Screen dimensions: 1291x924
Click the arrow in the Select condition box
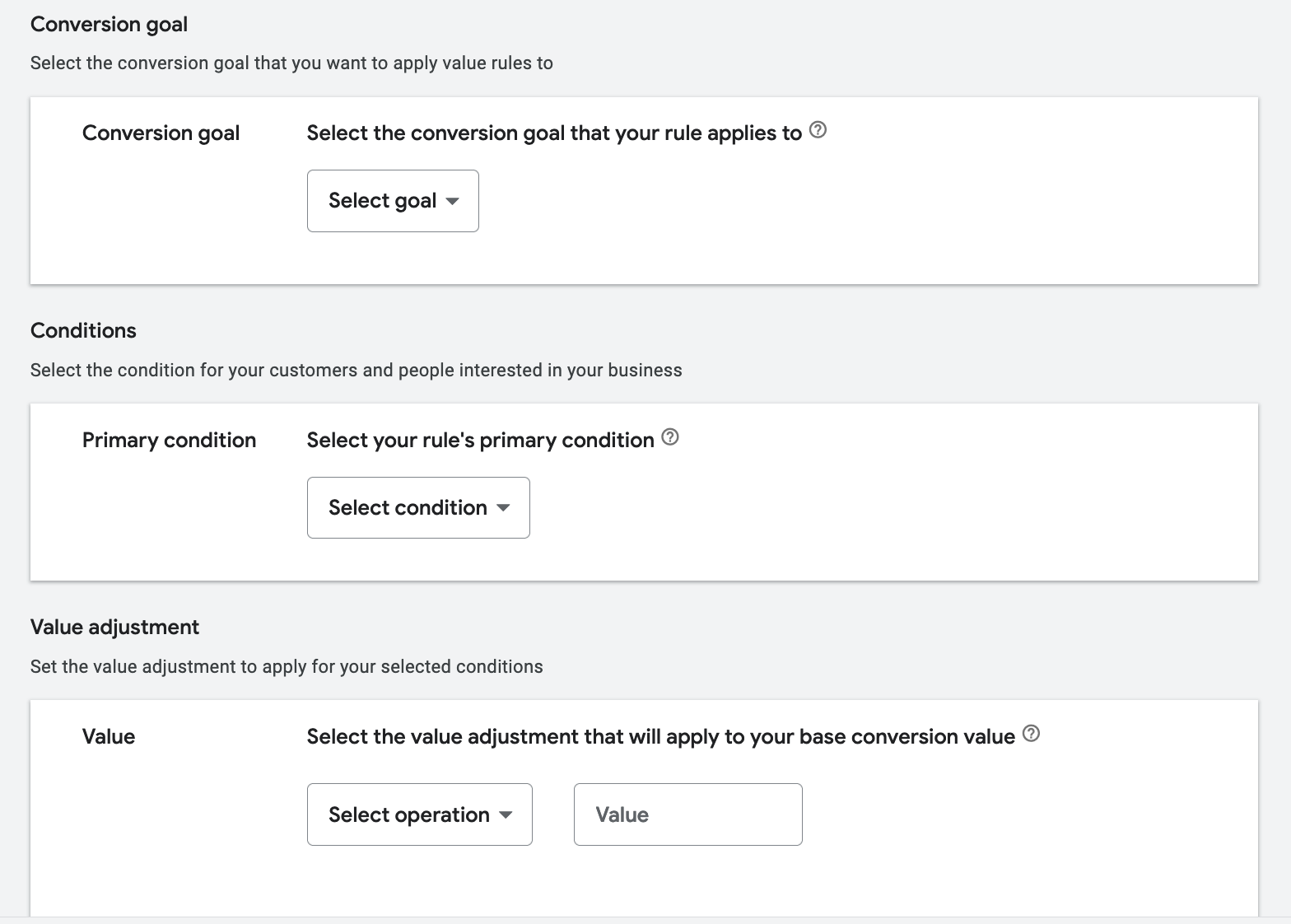tap(503, 508)
